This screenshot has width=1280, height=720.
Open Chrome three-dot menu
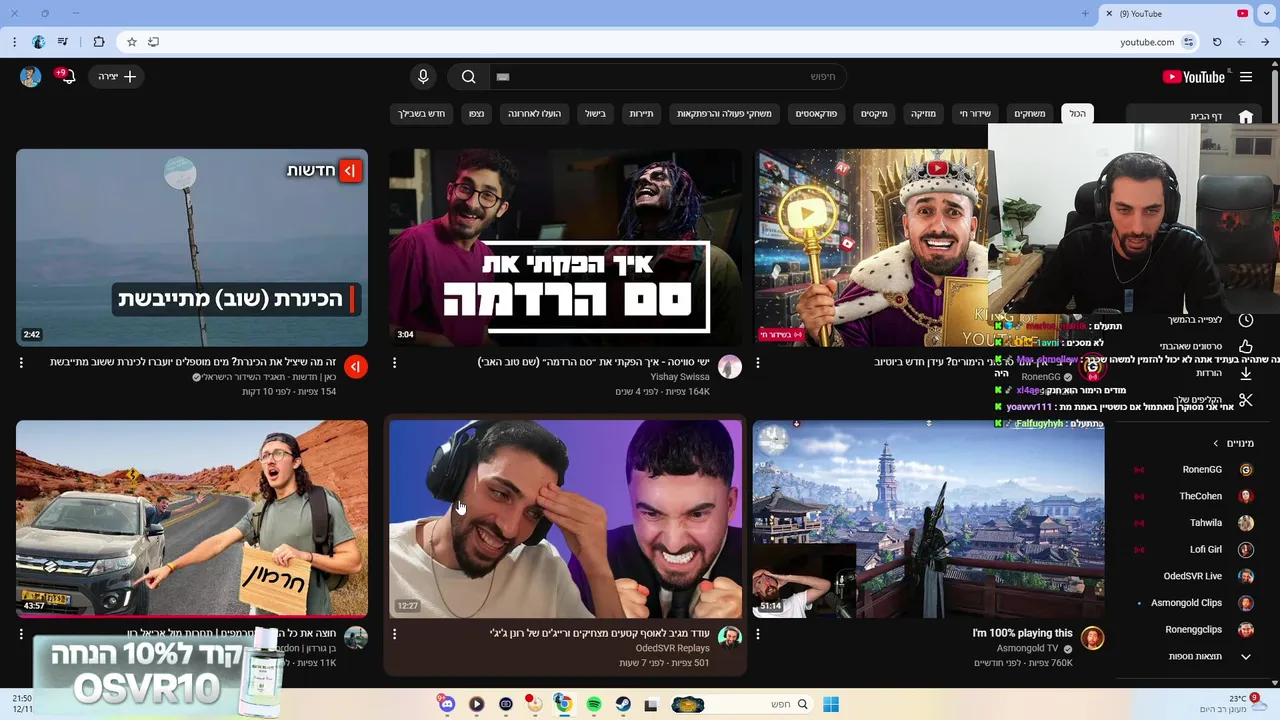click(x=14, y=42)
